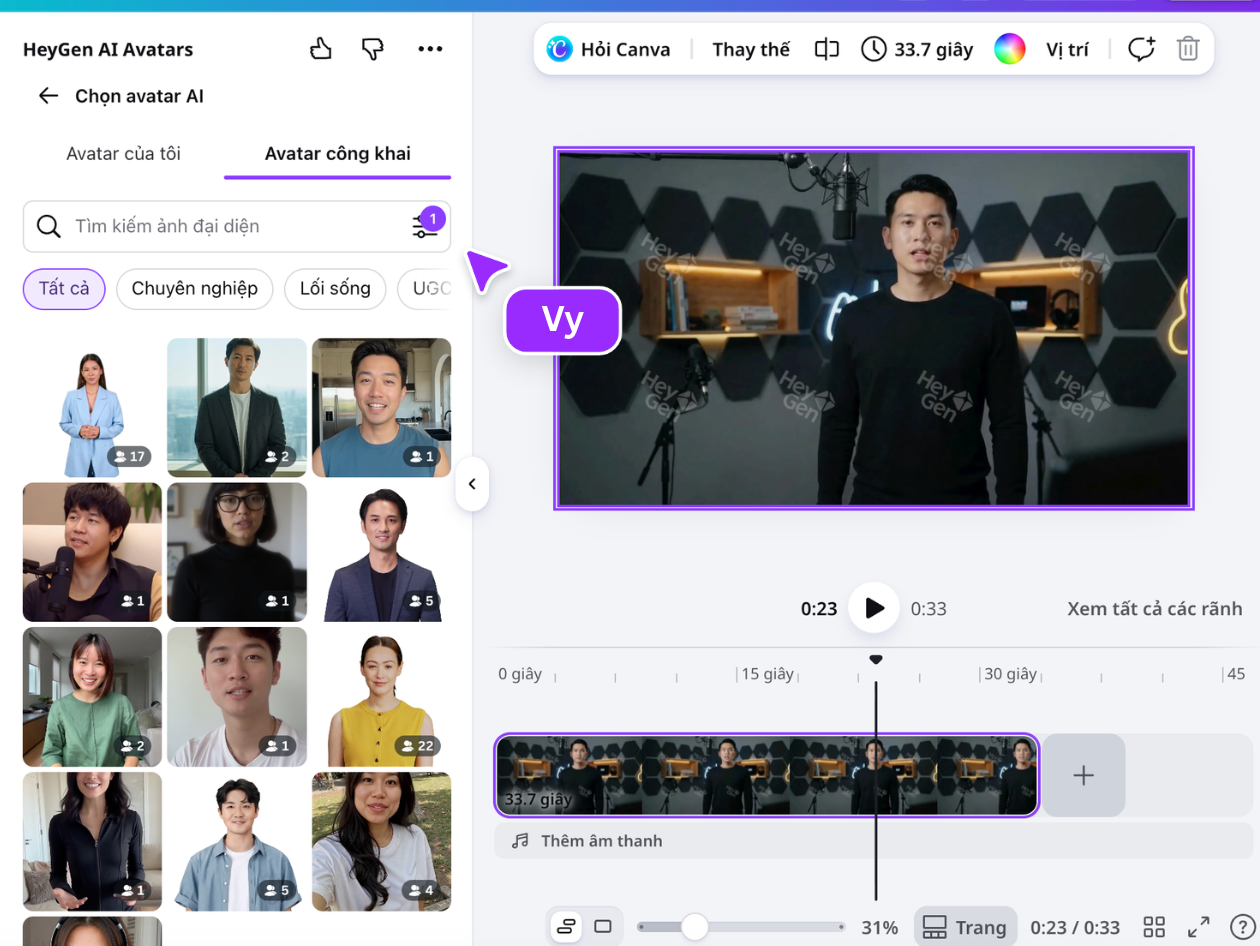Click Vị trí in the toolbar
Image resolution: width=1260 pixels, height=946 pixels.
[1067, 49]
